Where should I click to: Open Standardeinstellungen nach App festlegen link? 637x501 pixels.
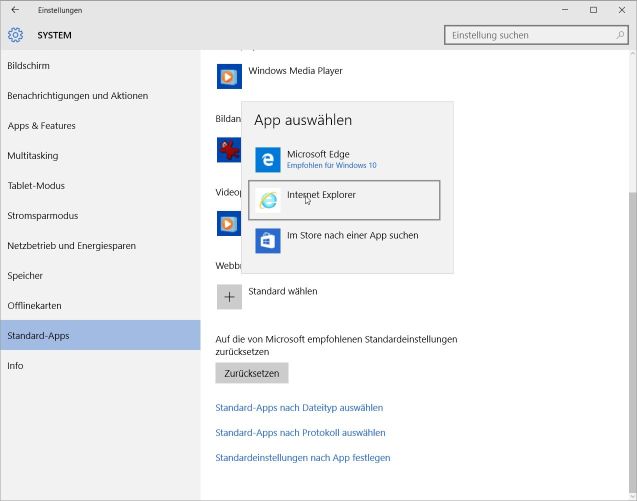303,458
